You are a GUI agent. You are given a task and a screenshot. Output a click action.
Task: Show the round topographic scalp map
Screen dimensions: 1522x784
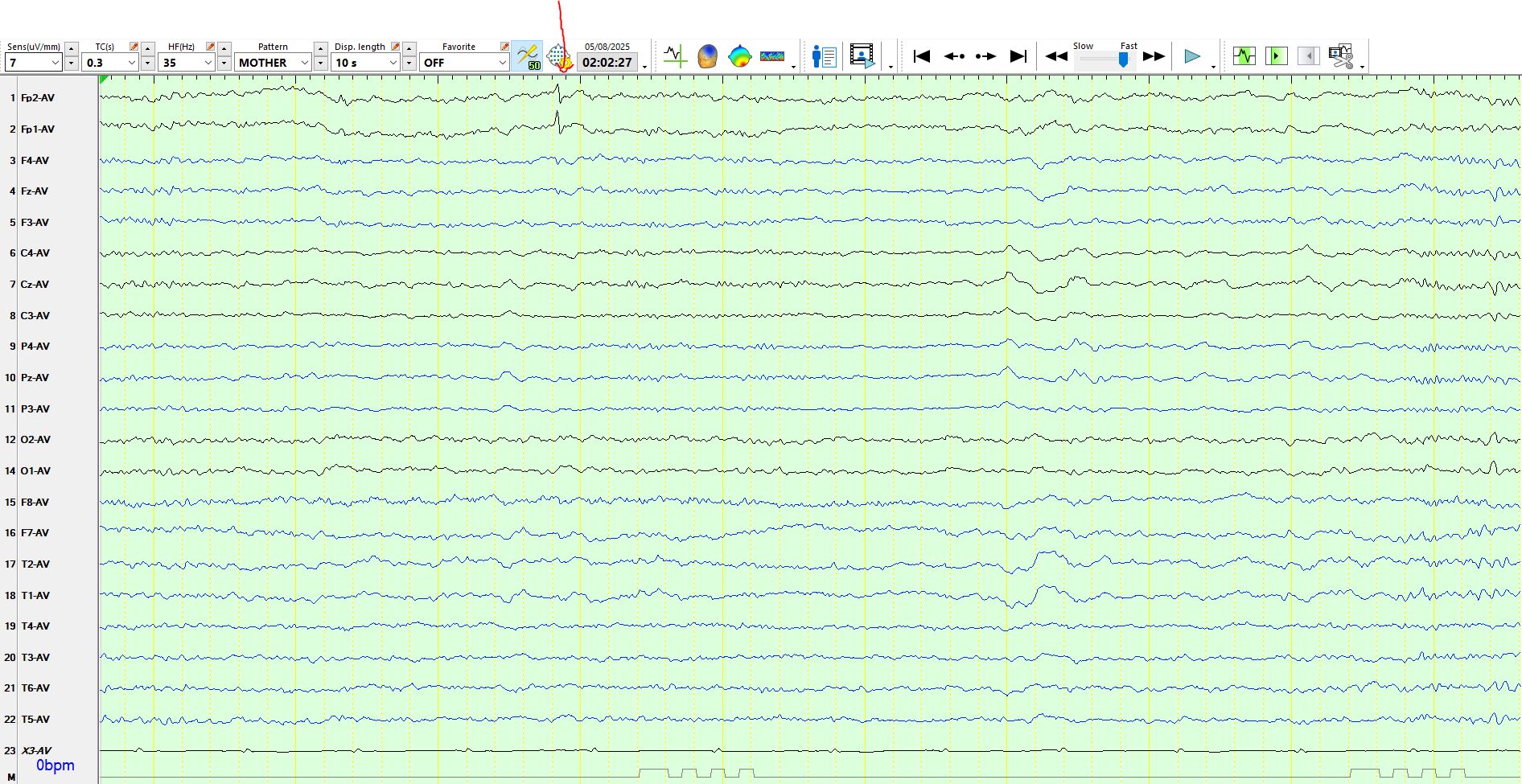click(x=739, y=56)
